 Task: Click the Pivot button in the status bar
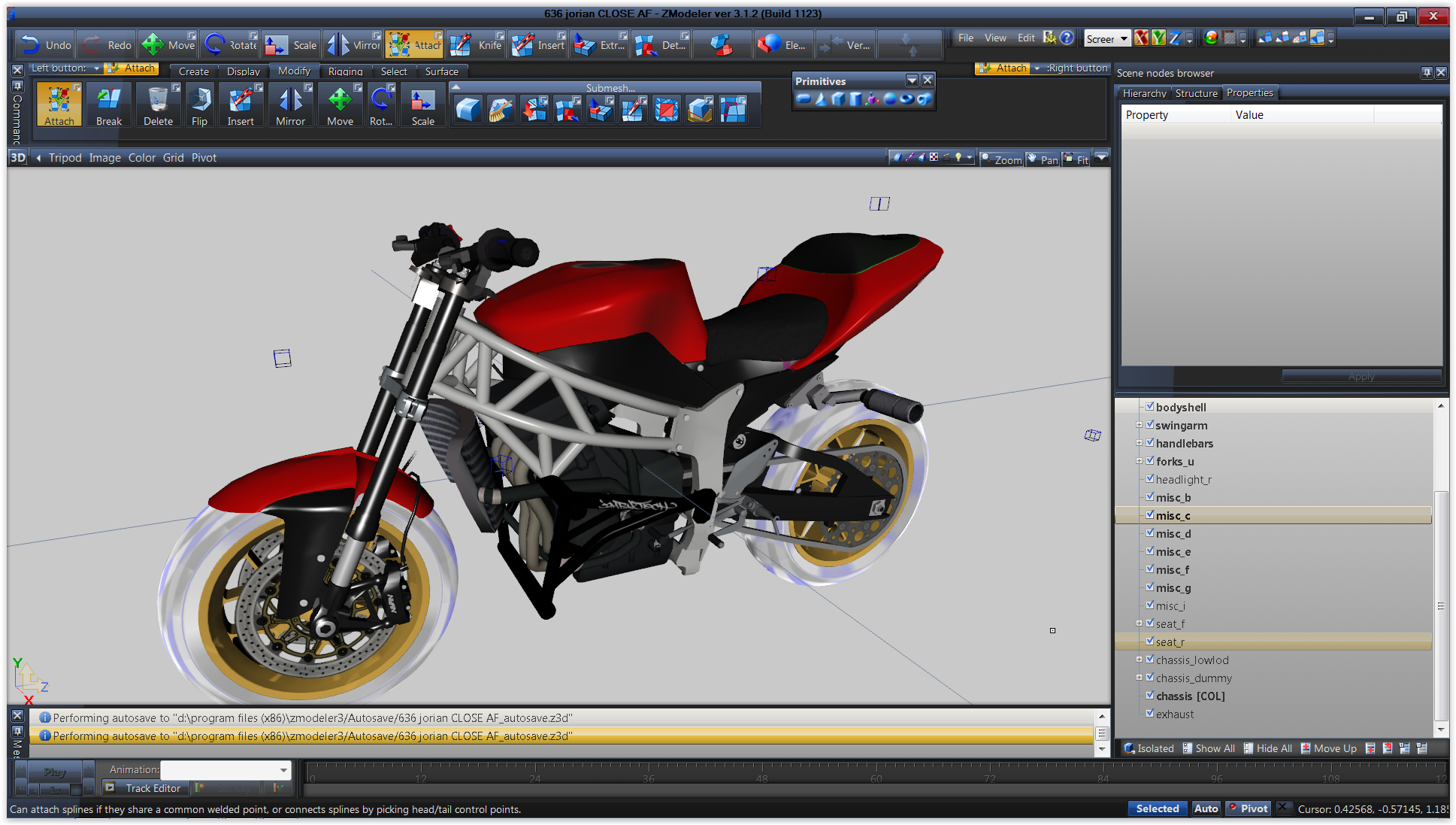[1248, 808]
